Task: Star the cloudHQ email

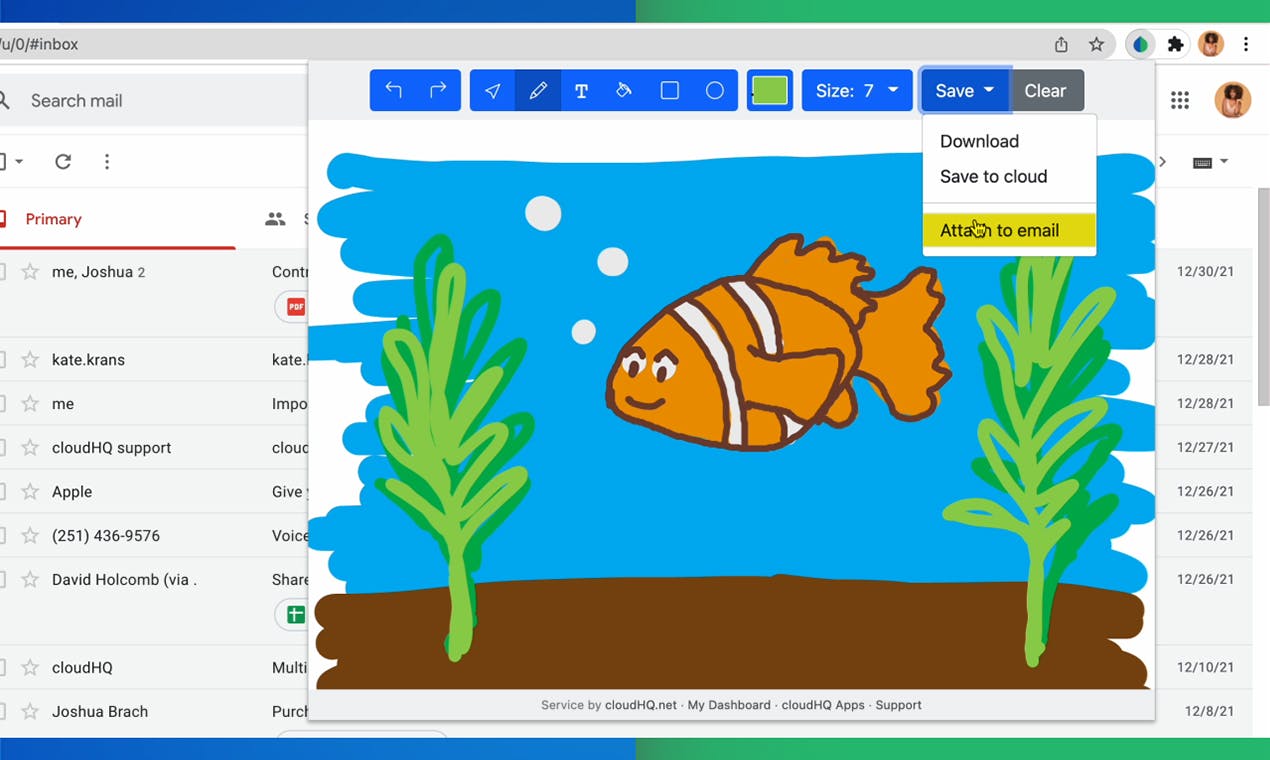Action: tap(31, 668)
